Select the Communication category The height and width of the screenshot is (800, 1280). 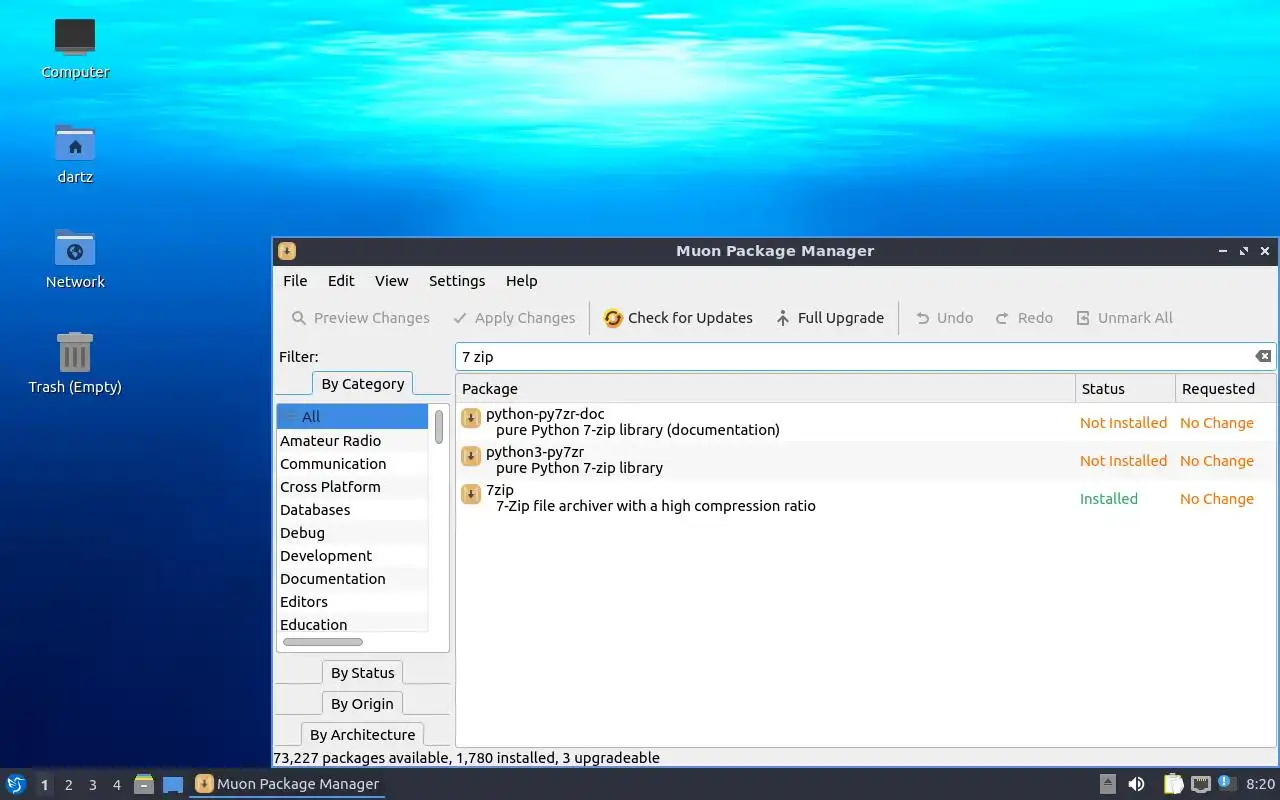click(x=352, y=464)
